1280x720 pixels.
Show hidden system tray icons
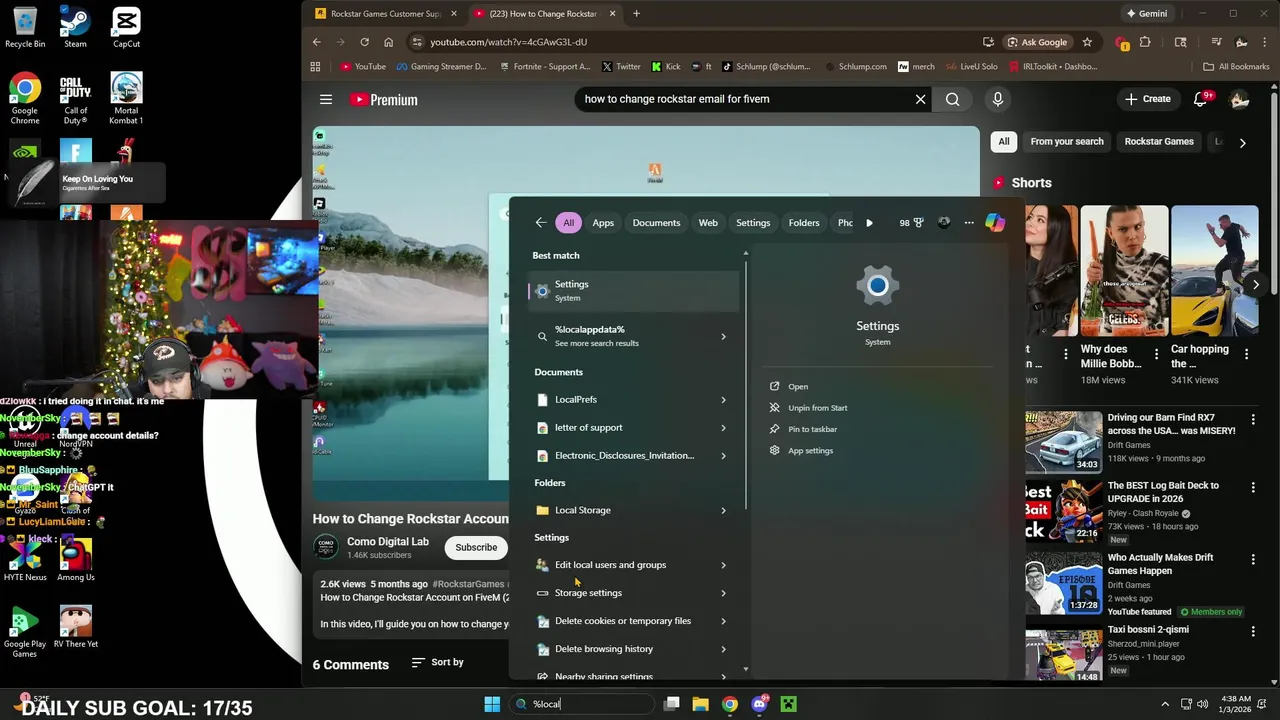click(1165, 704)
